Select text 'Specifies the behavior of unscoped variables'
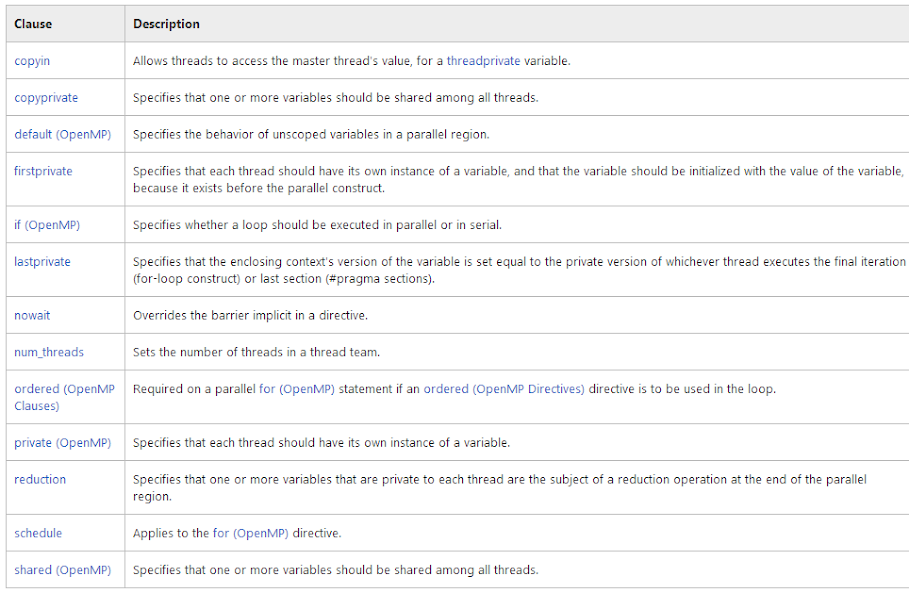 pyautogui.click(x=256, y=134)
